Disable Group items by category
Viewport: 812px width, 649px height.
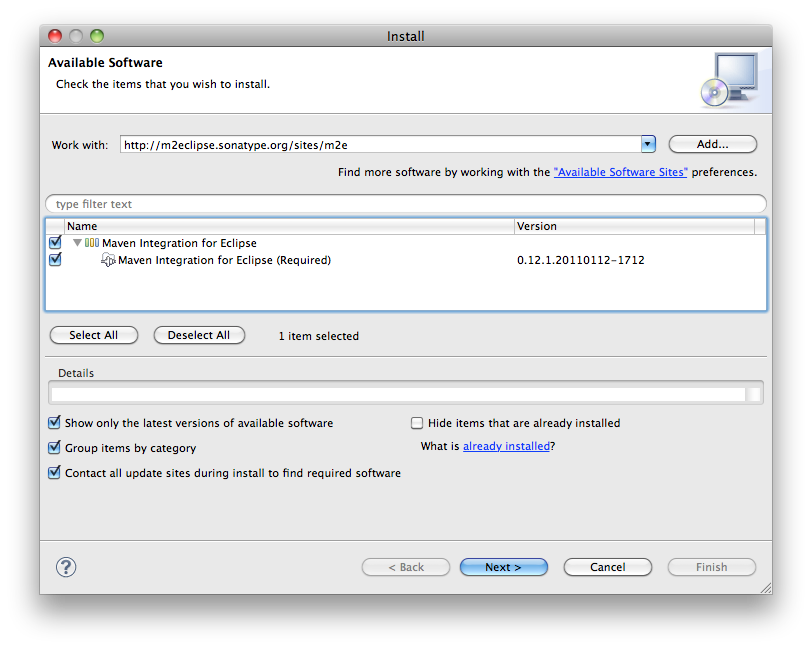(x=55, y=448)
